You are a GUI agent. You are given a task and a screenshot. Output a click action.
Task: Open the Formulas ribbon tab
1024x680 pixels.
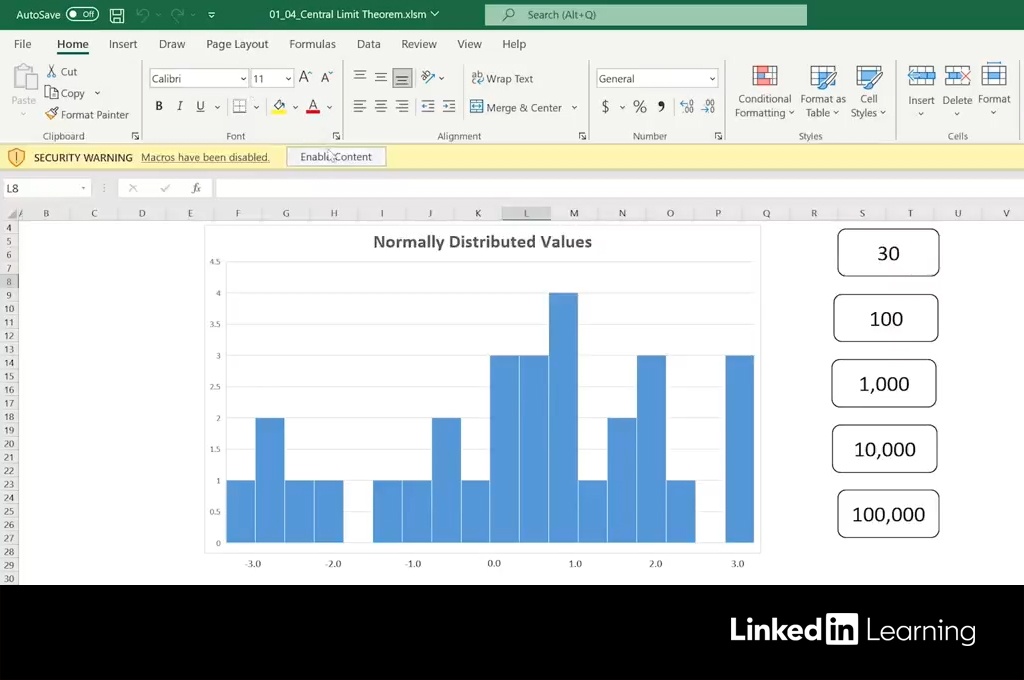coord(312,44)
